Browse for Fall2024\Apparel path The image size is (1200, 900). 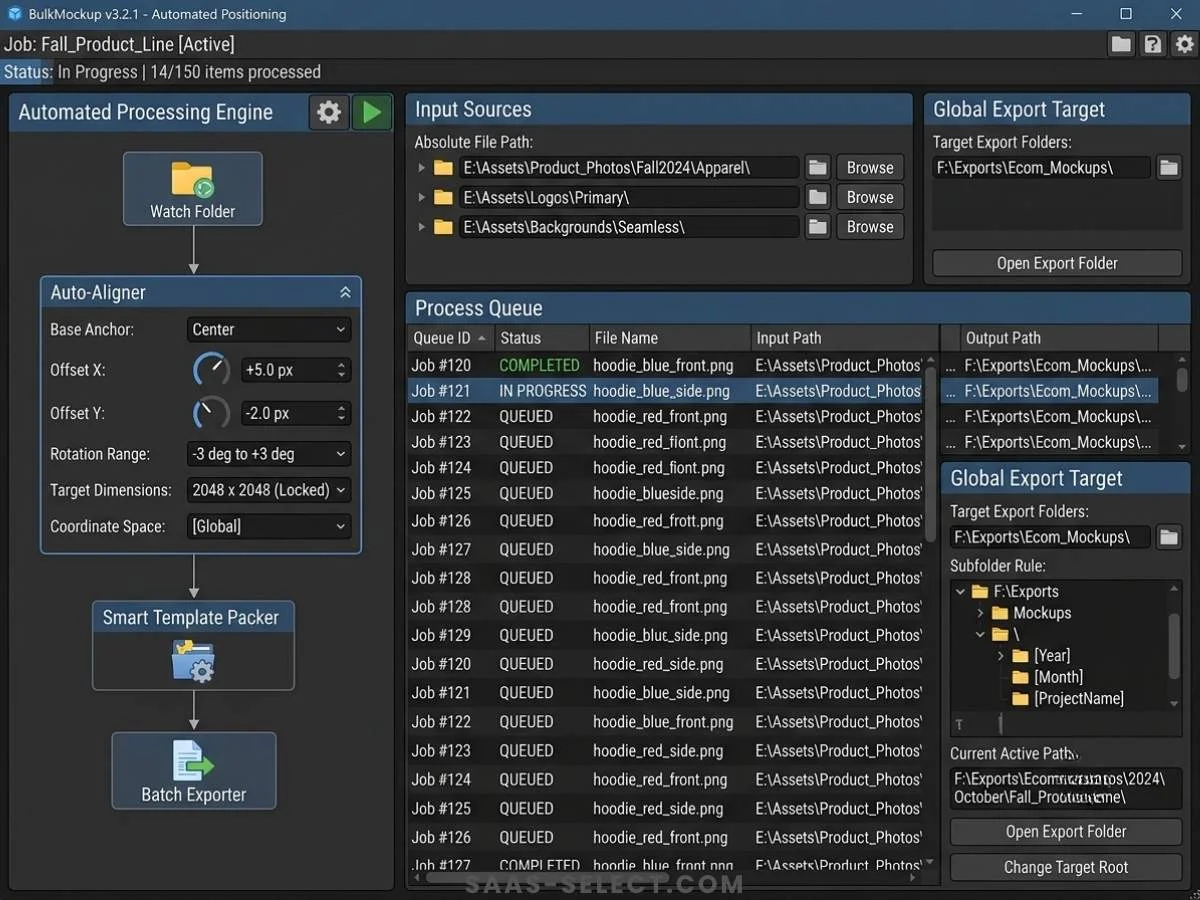(870, 168)
